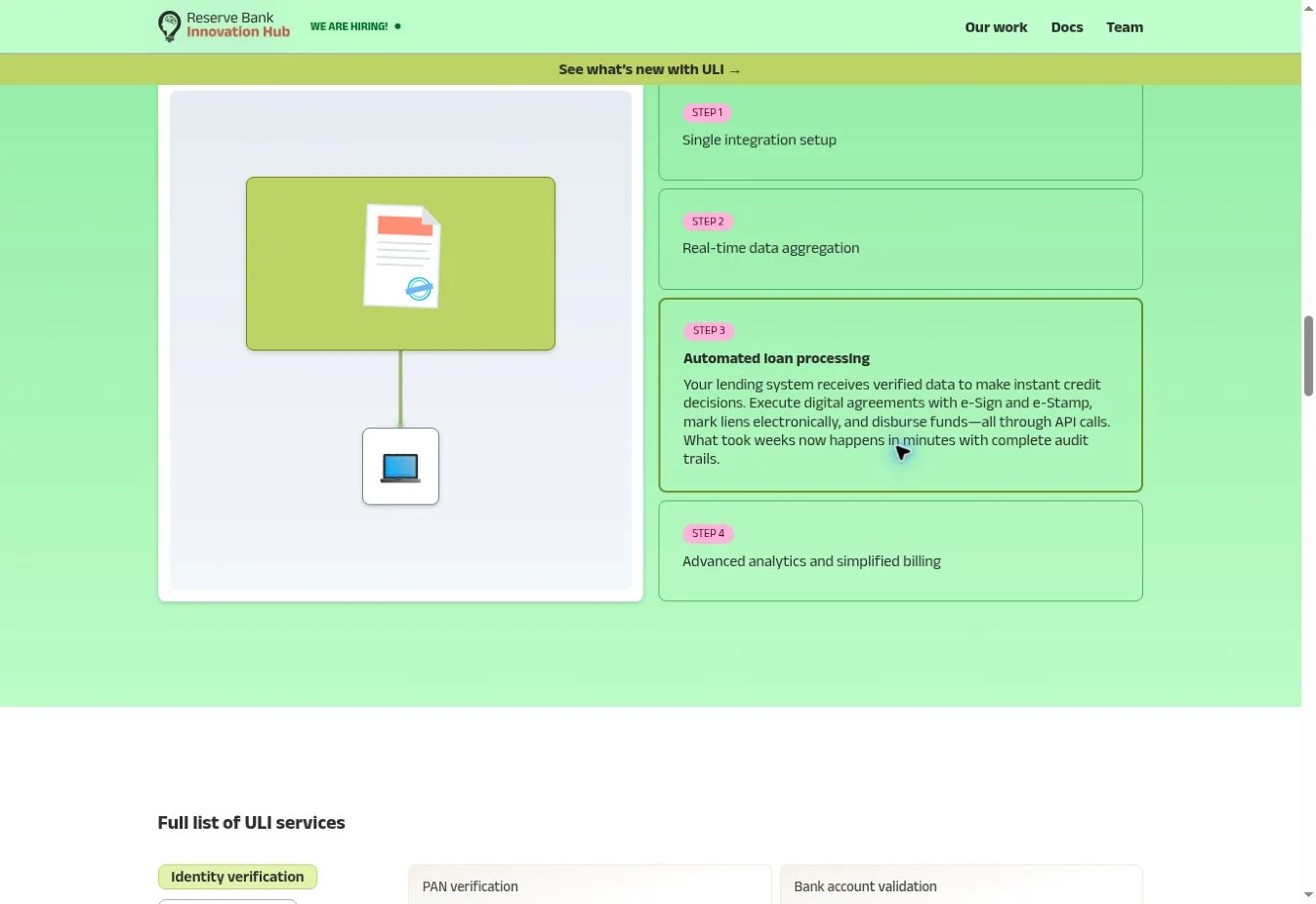Collapse Step 3 Automated loan processing

coord(900,394)
